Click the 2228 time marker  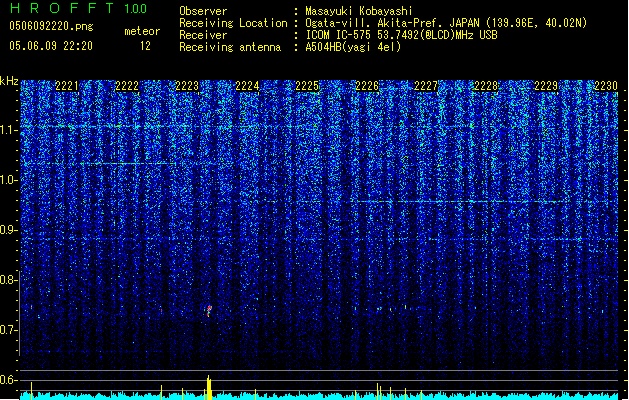click(x=486, y=86)
